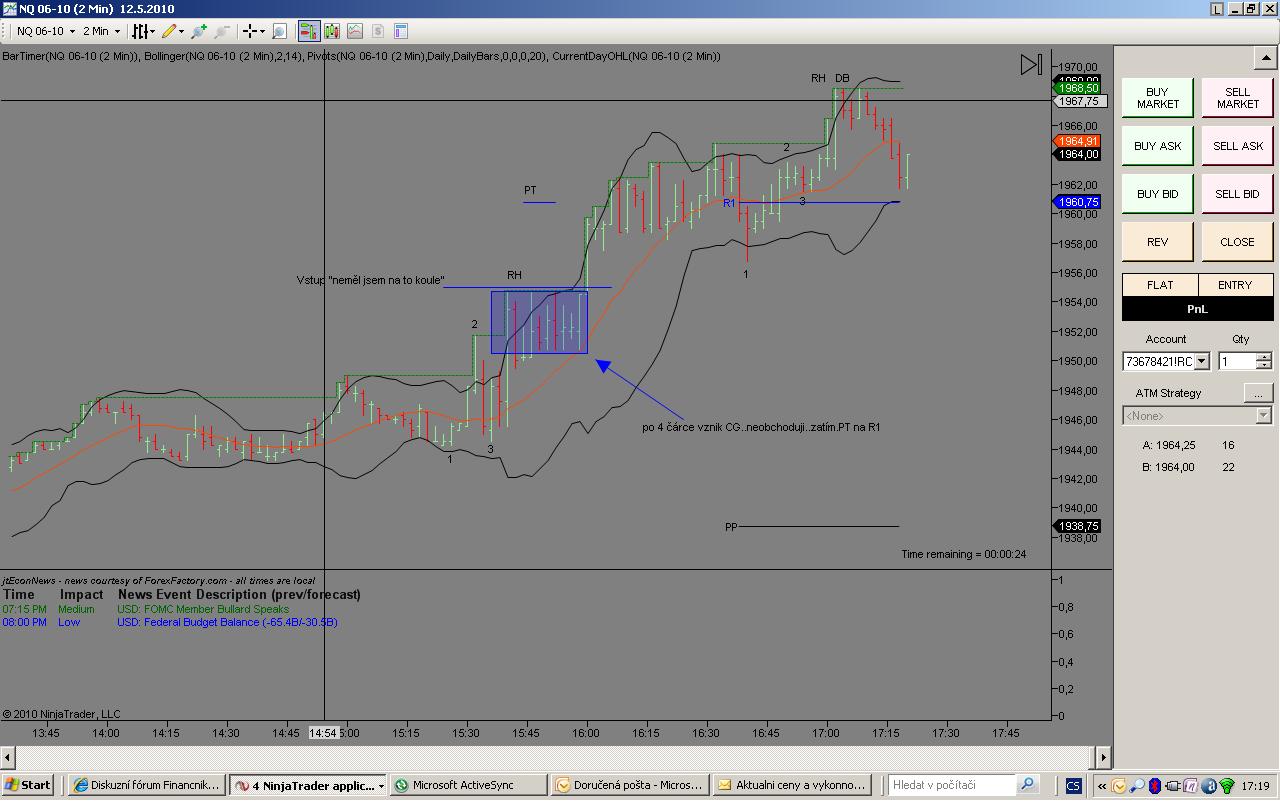Click the zoom in magnifier with plus
Image resolution: width=1280 pixels, height=802 pixels.
coord(199,32)
